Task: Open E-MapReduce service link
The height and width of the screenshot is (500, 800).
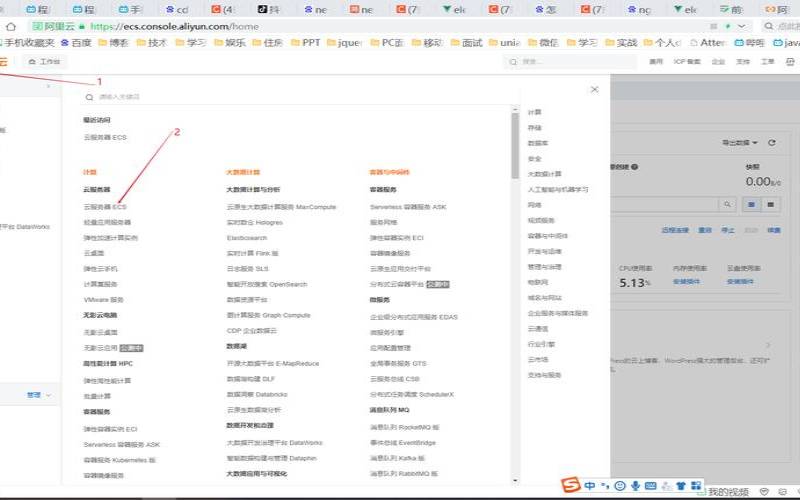Action: [x=273, y=363]
